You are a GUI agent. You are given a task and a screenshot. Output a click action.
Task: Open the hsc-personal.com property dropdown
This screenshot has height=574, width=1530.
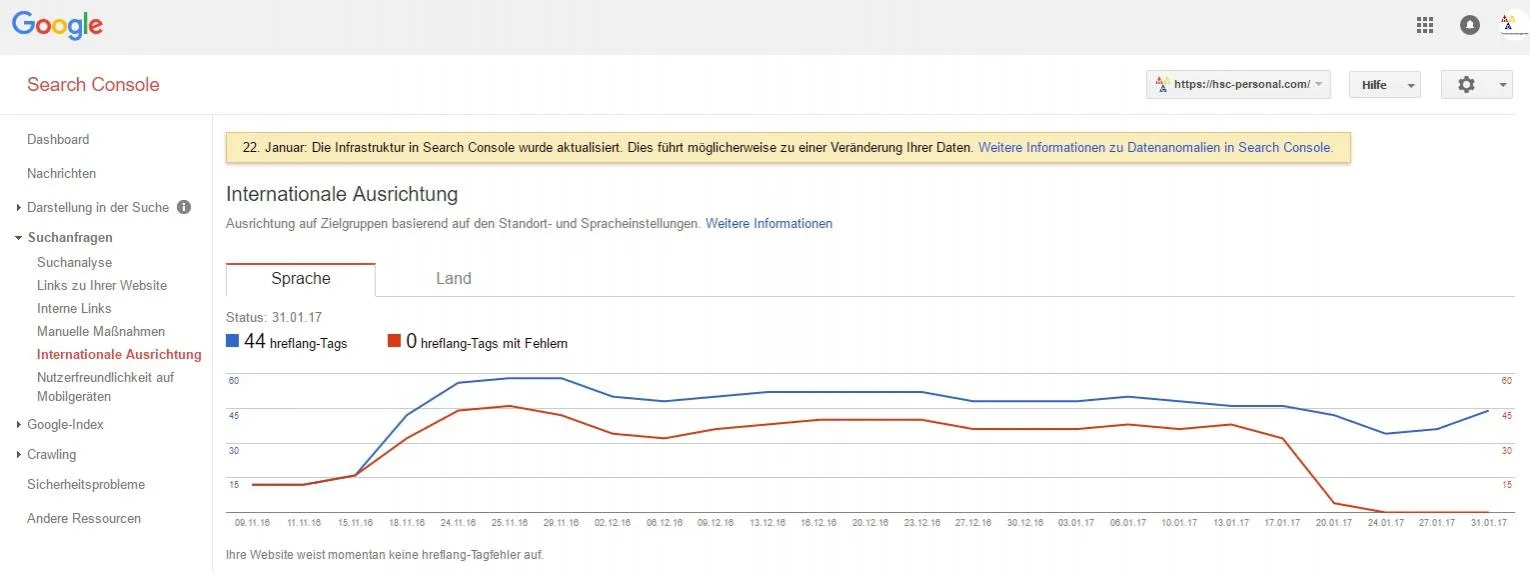pyautogui.click(x=1238, y=85)
